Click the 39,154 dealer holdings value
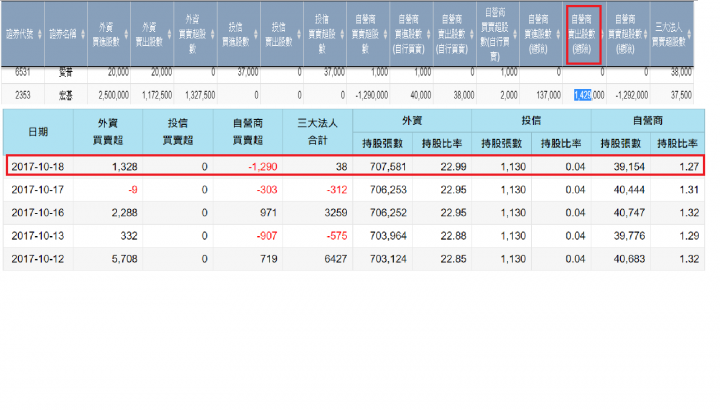This screenshot has height=410, width=720. [629, 167]
